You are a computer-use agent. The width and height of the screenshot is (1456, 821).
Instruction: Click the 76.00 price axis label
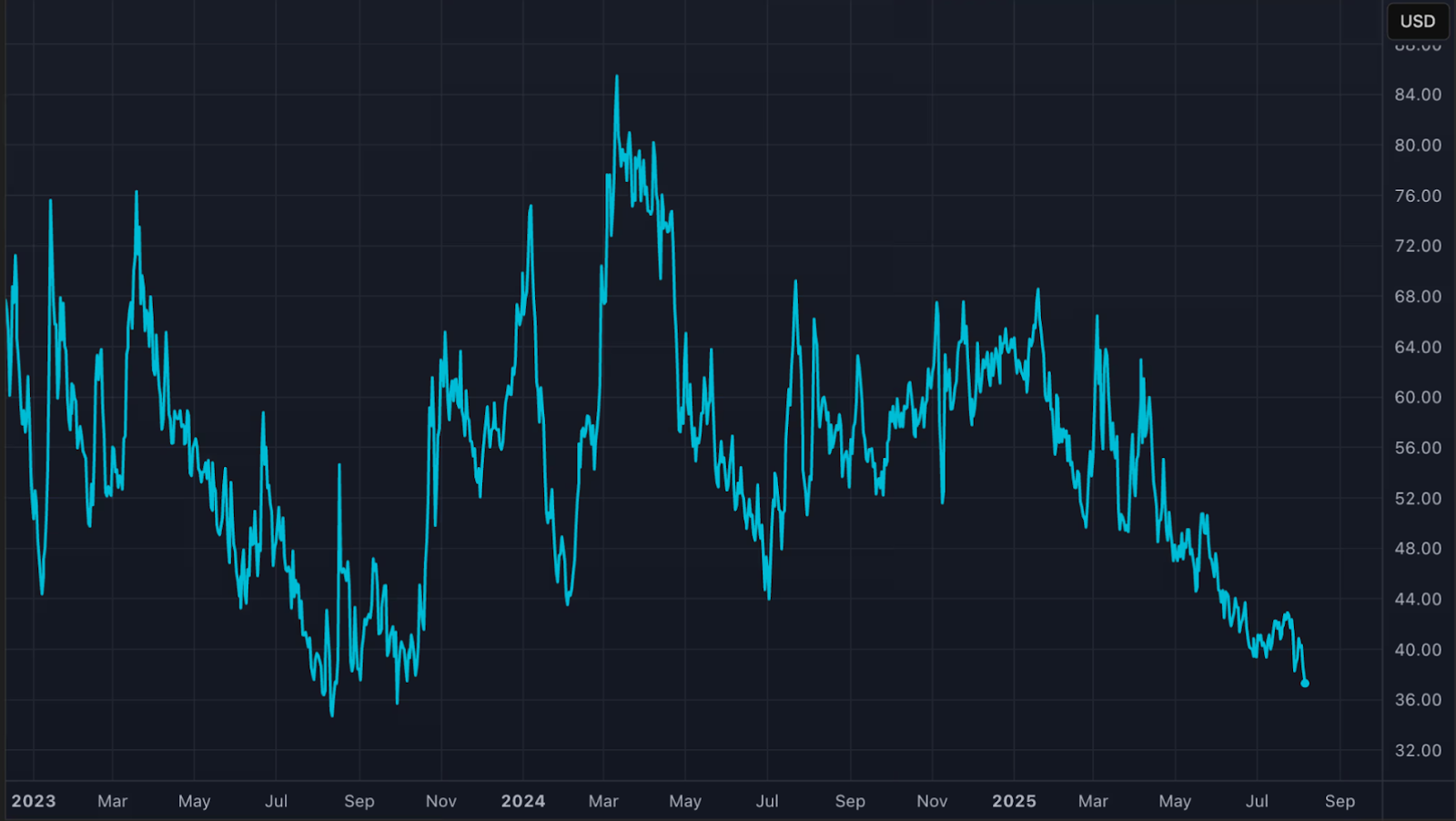pyautogui.click(x=1418, y=196)
